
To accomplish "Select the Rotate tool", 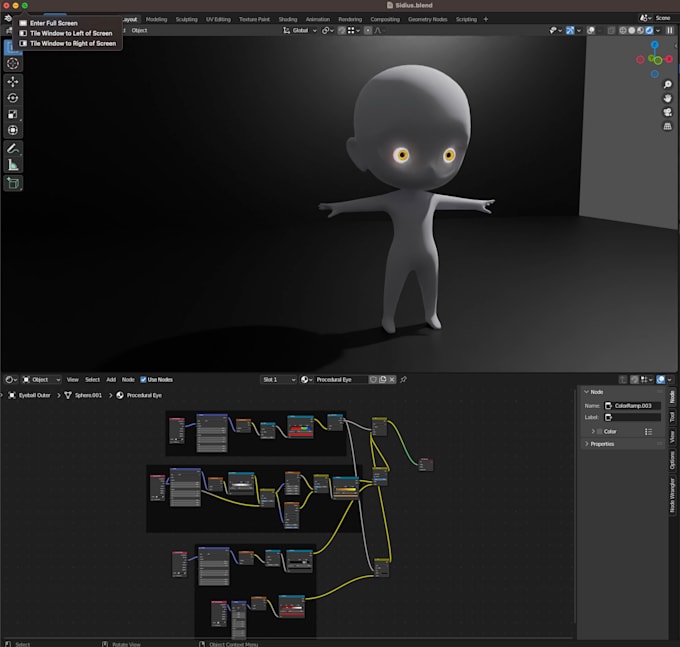I will pyautogui.click(x=13, y=98).
